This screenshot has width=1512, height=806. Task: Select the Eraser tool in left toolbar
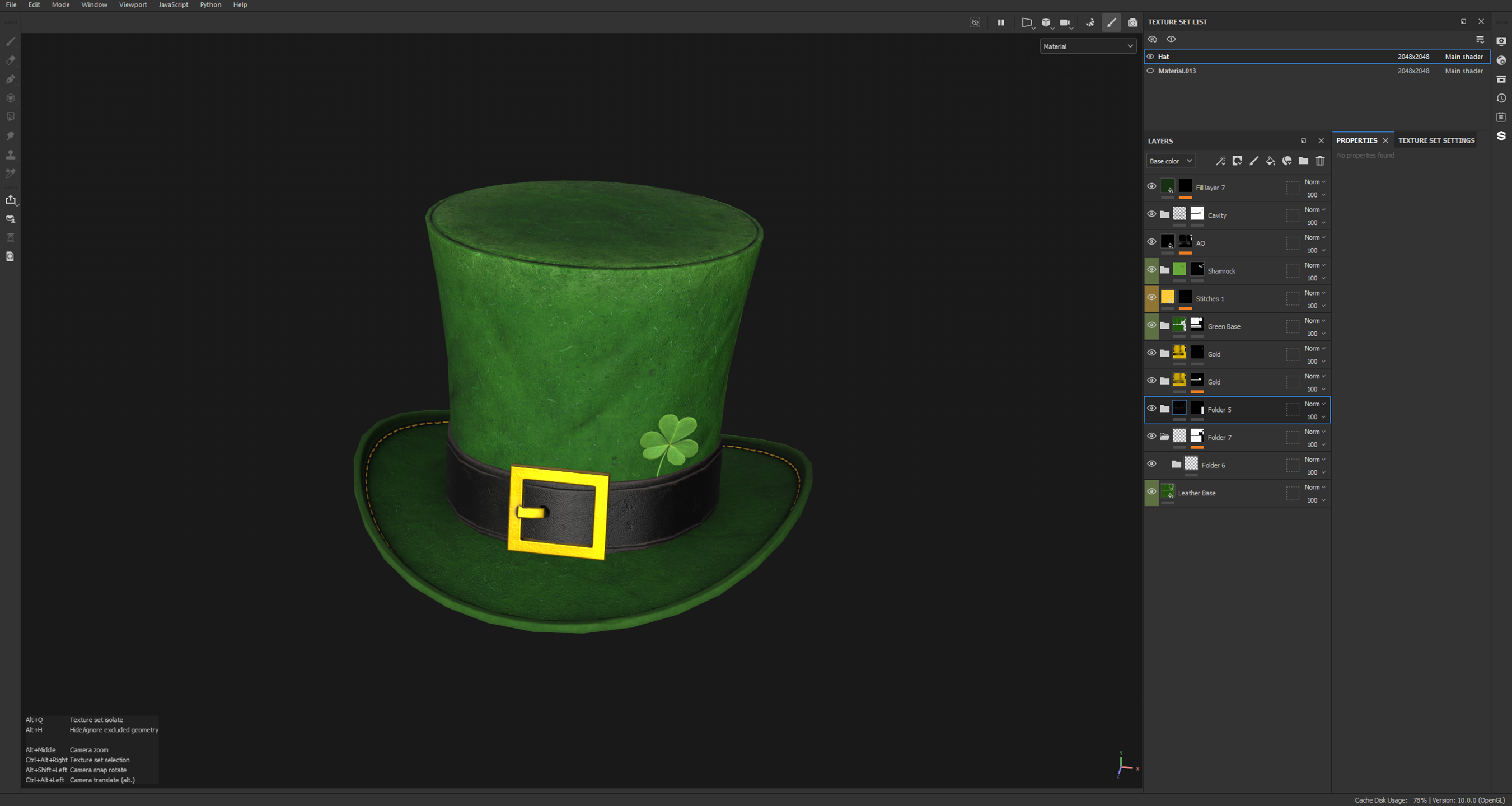point(11,60)
